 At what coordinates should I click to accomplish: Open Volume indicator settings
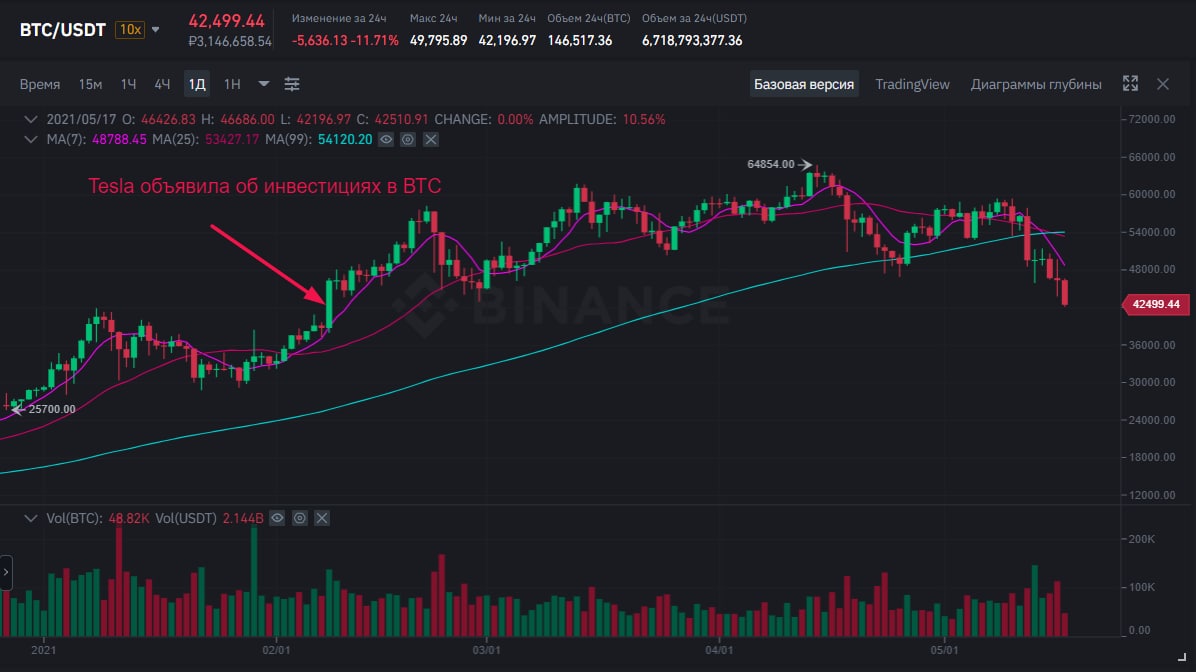[x=300, y=518]
